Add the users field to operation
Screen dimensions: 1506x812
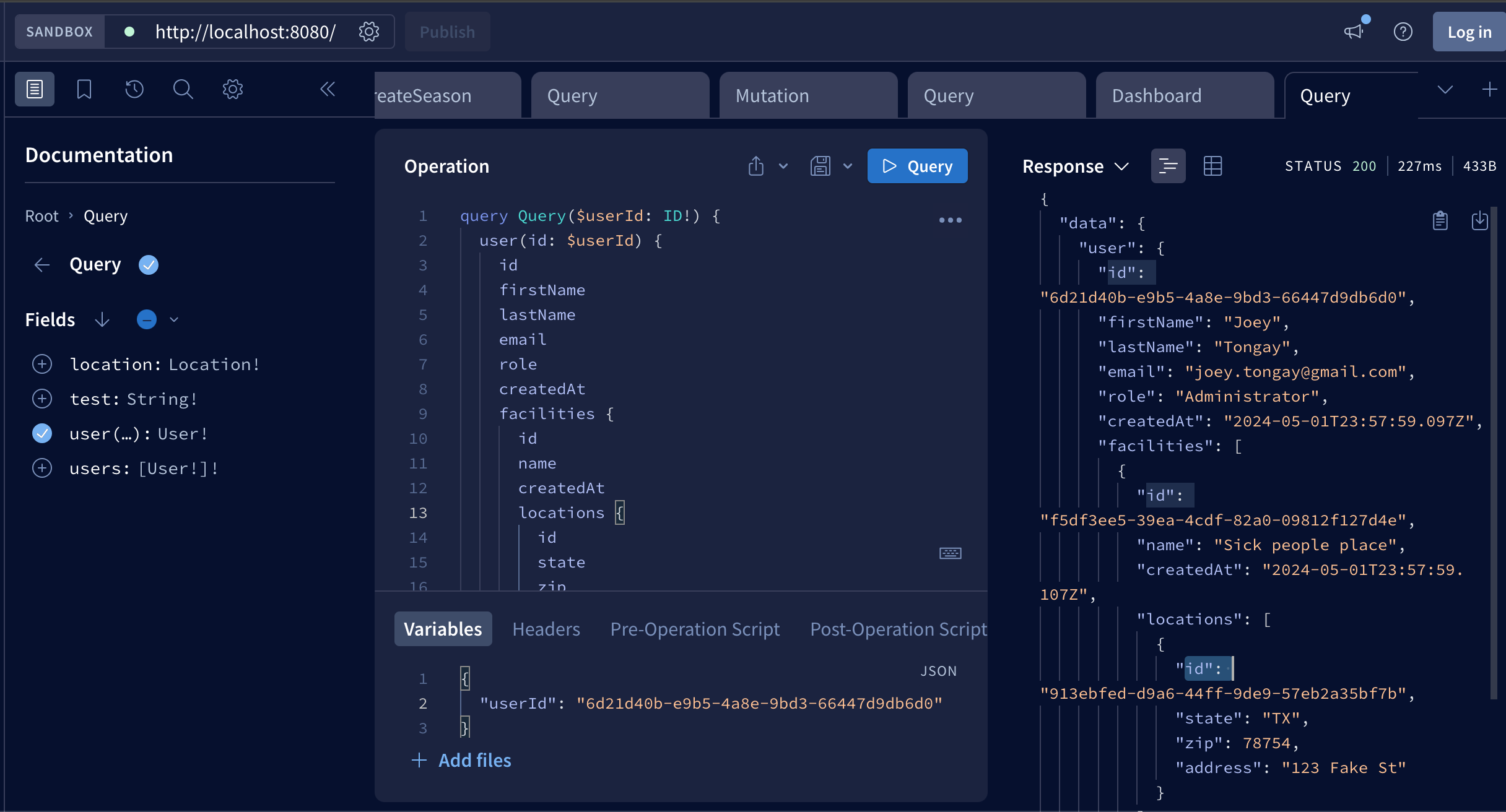pos(42,468)
